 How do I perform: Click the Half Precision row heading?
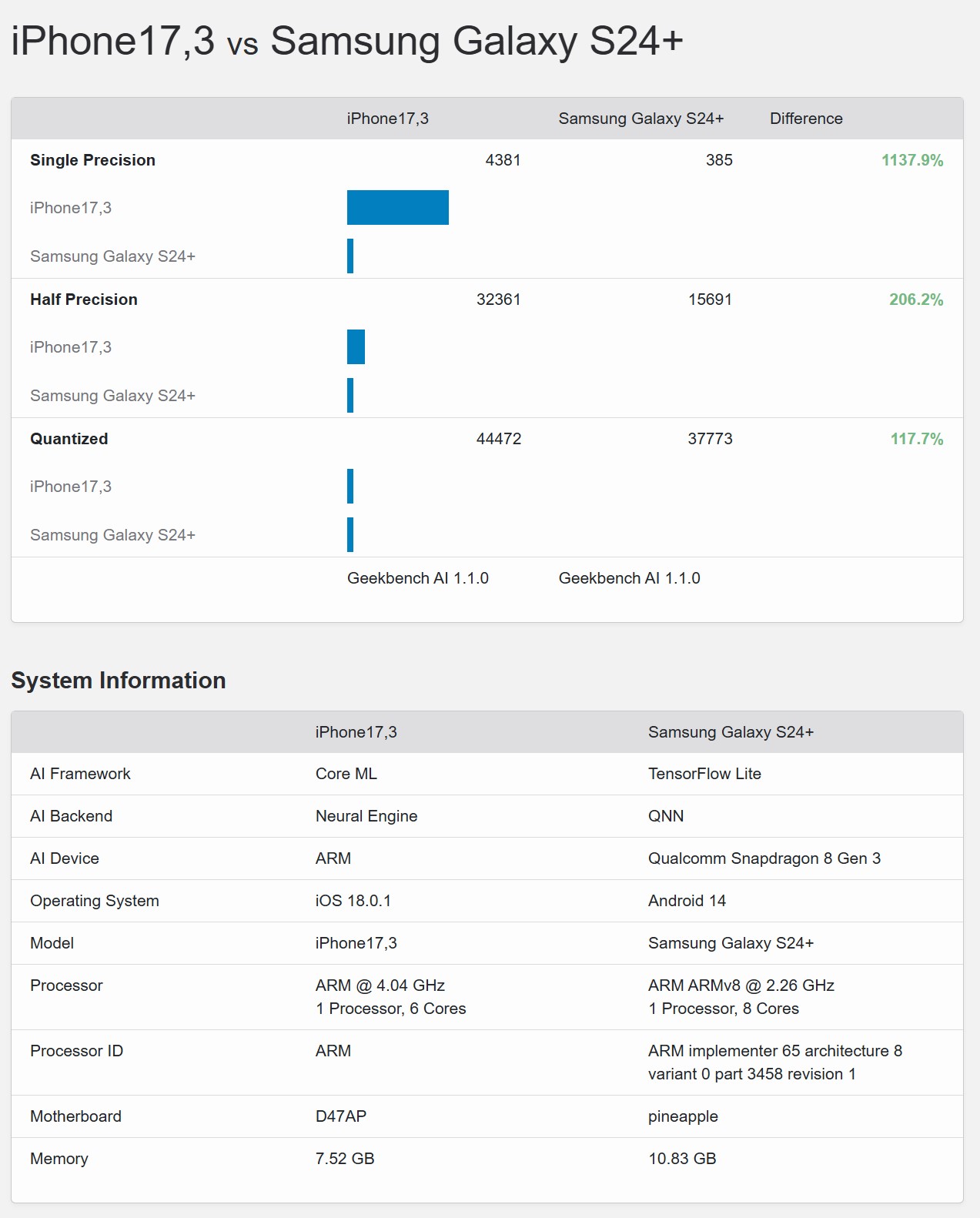[84, 299]
